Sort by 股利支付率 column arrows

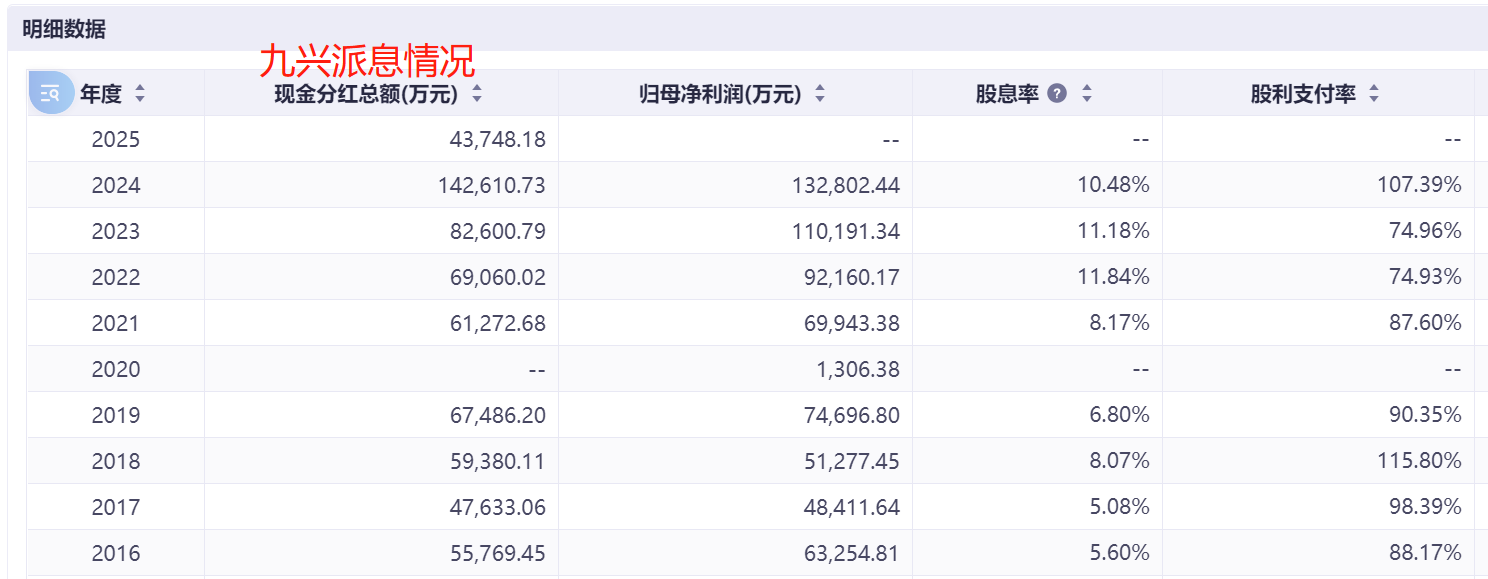coord(1374,94)
